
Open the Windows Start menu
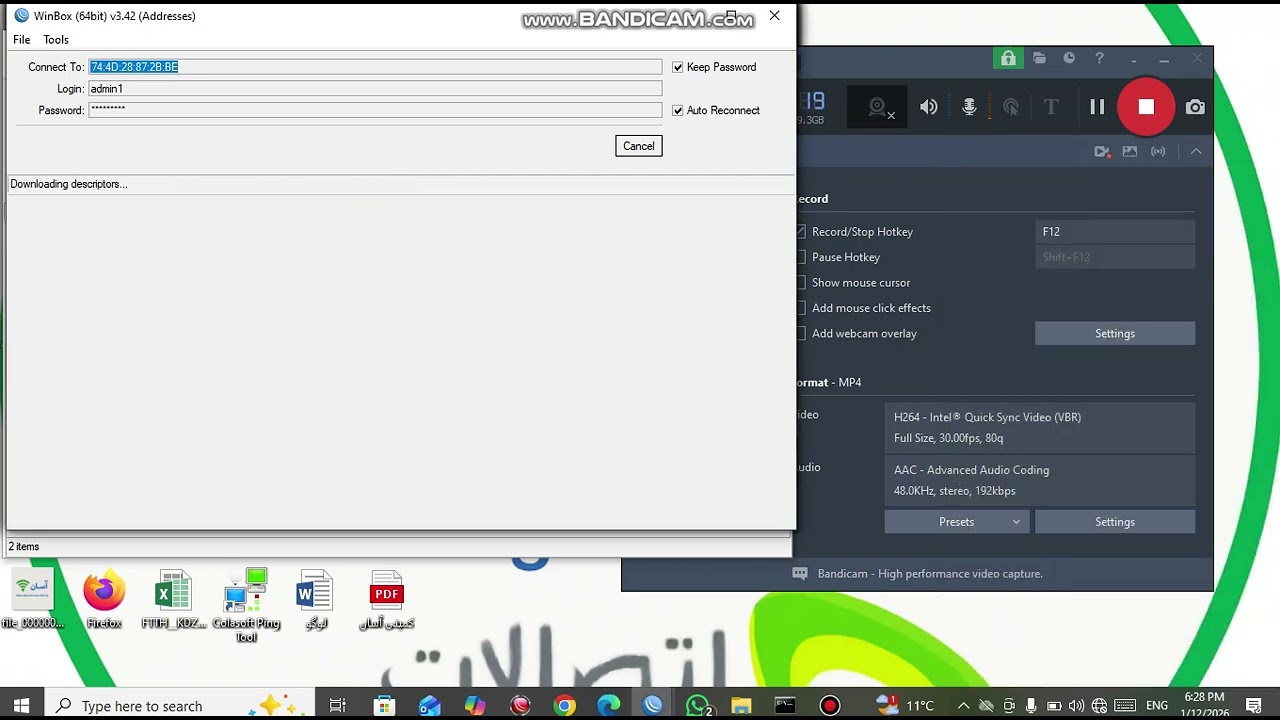click(21, 706)
